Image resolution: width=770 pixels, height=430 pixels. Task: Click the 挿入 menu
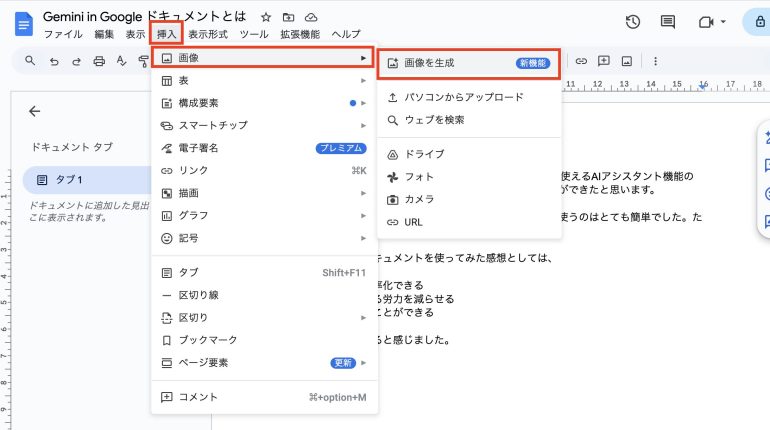coord(166,34)
